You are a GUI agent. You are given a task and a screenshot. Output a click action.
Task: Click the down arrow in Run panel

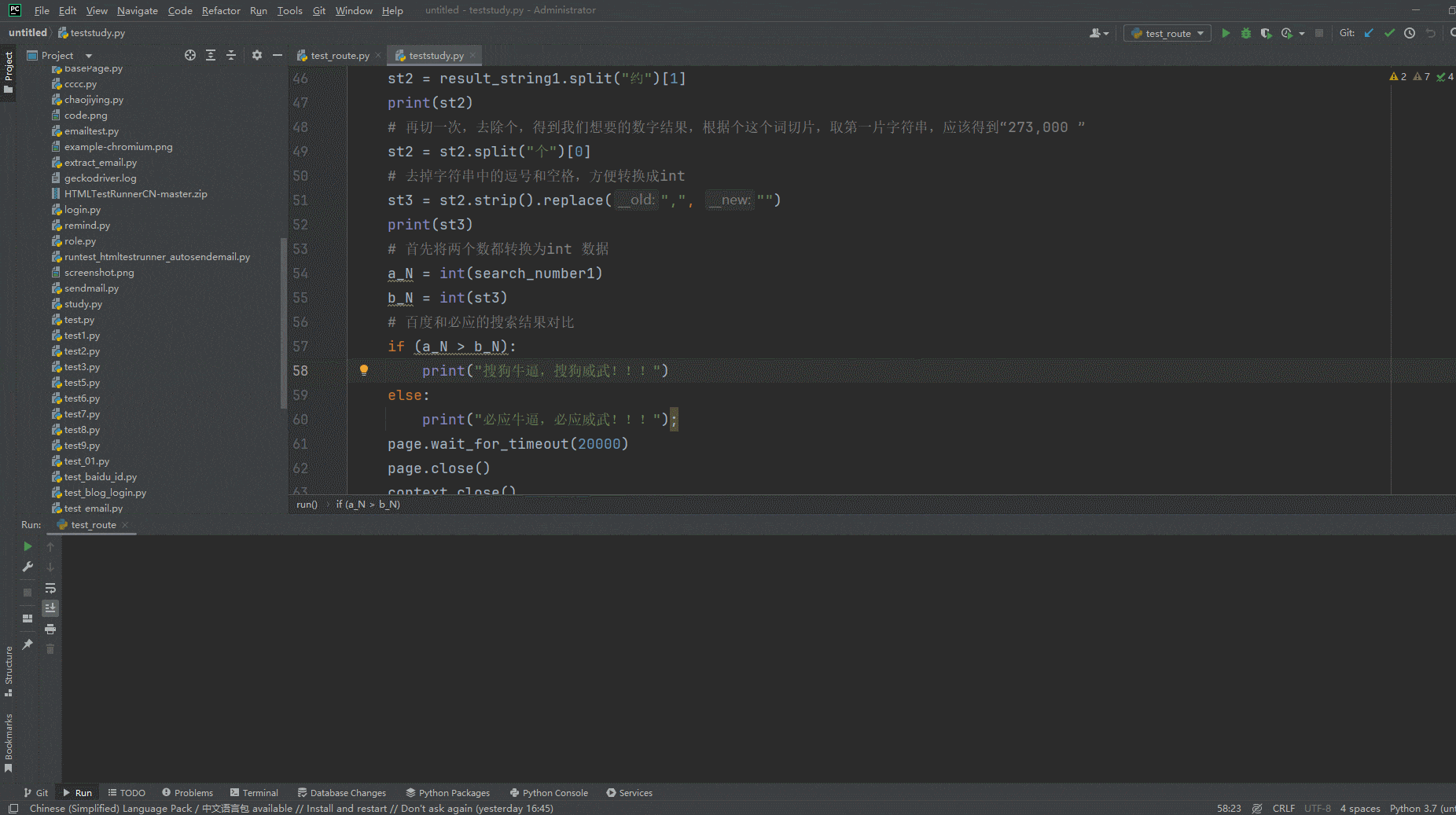[50, 567]
